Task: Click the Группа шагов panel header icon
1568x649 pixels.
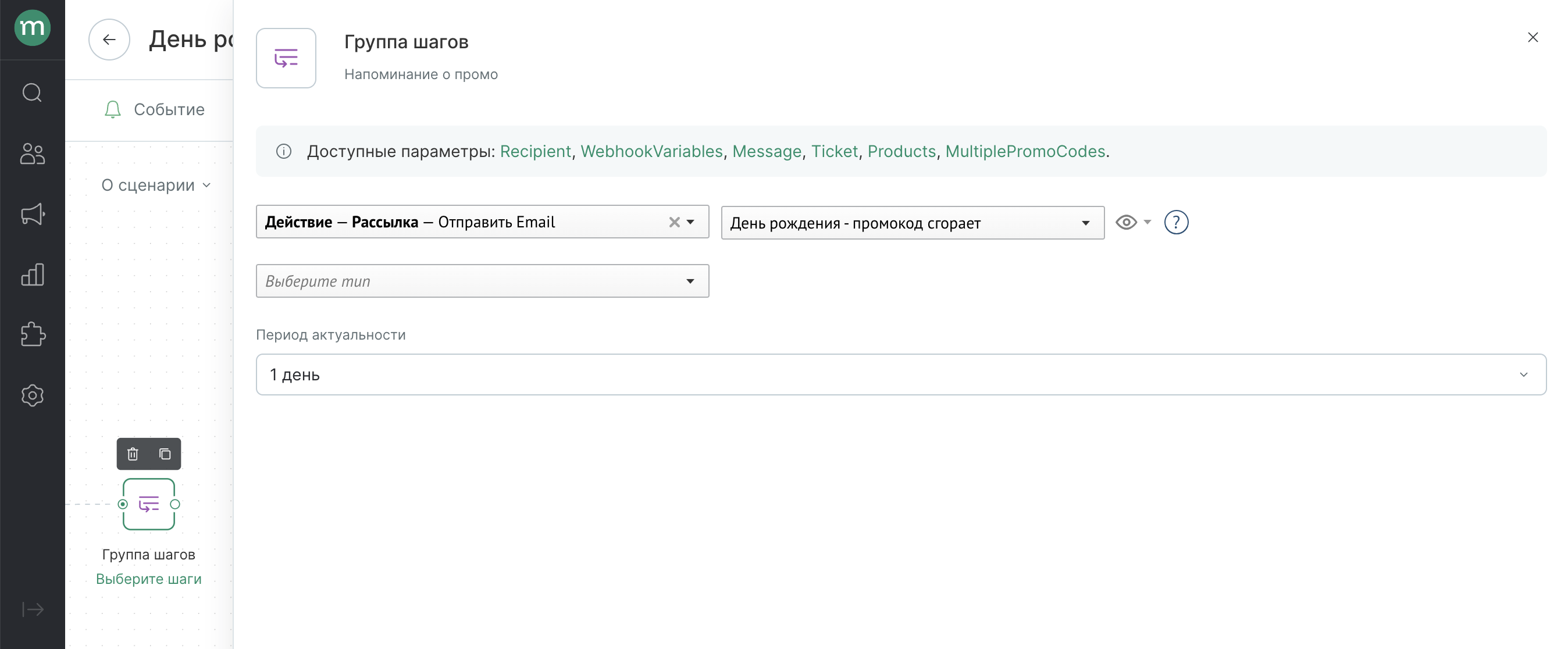Action: [x=286, y=59]
